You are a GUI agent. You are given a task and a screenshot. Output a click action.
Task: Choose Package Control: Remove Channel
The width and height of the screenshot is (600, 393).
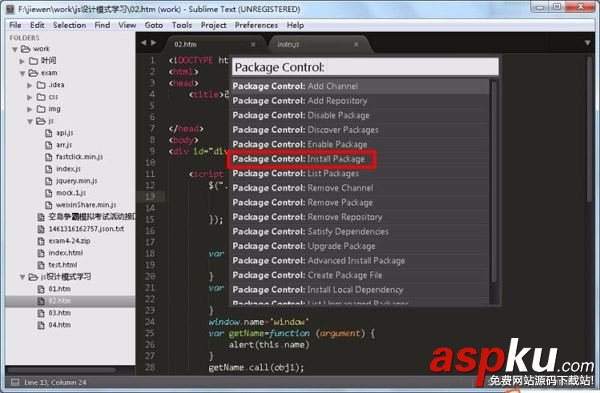[360, 188]
